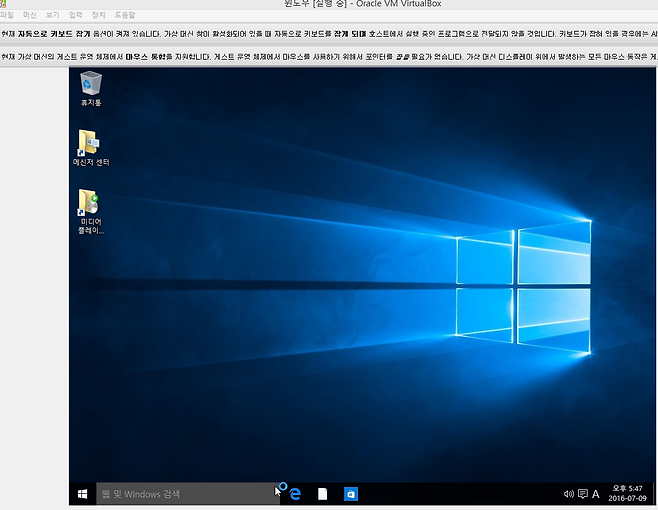
Task: Toggle the IME input mode 'A' indicator
Action: tap(596, 494)
